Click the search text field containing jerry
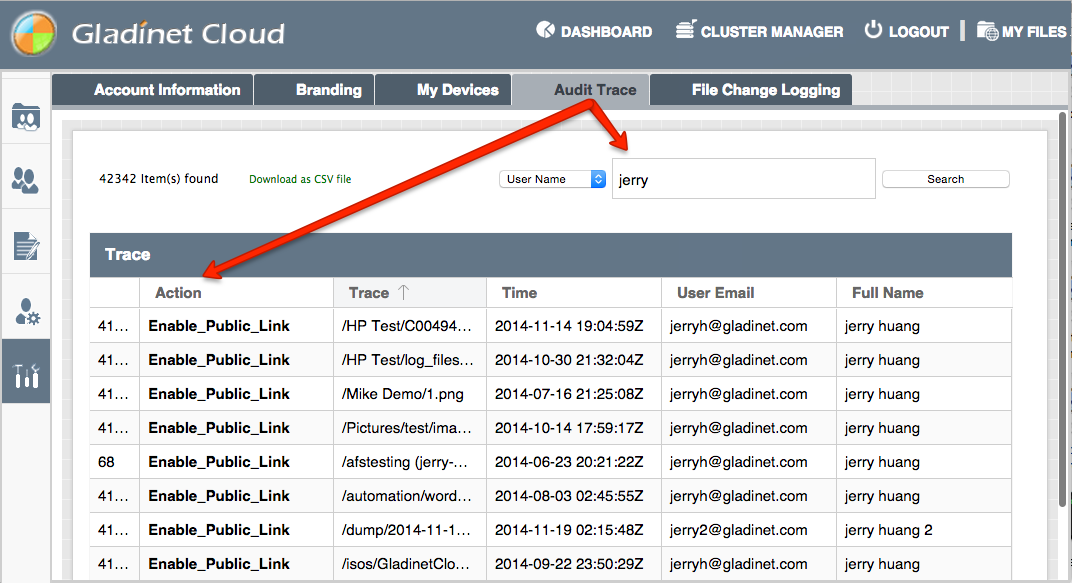Viewport: 1072px width, 583px height. click(x=744, y=179)
